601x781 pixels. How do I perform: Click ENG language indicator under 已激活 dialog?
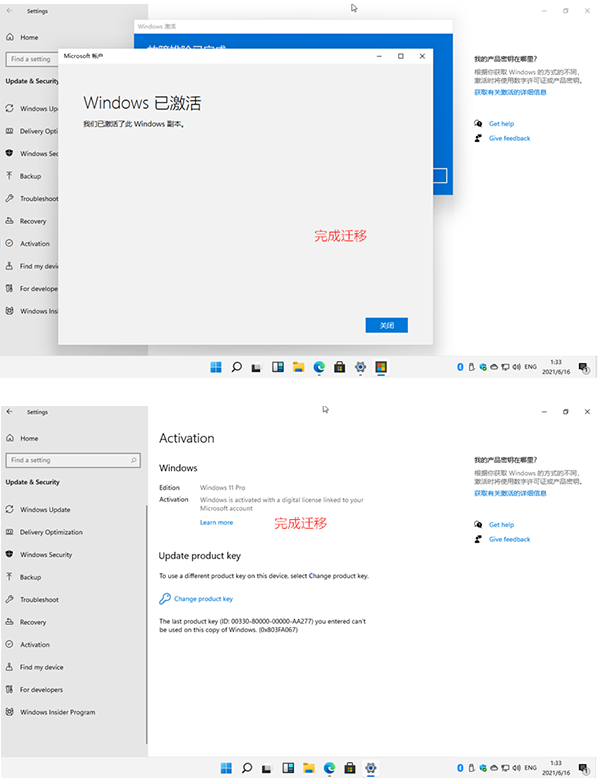tap(530, 367)
